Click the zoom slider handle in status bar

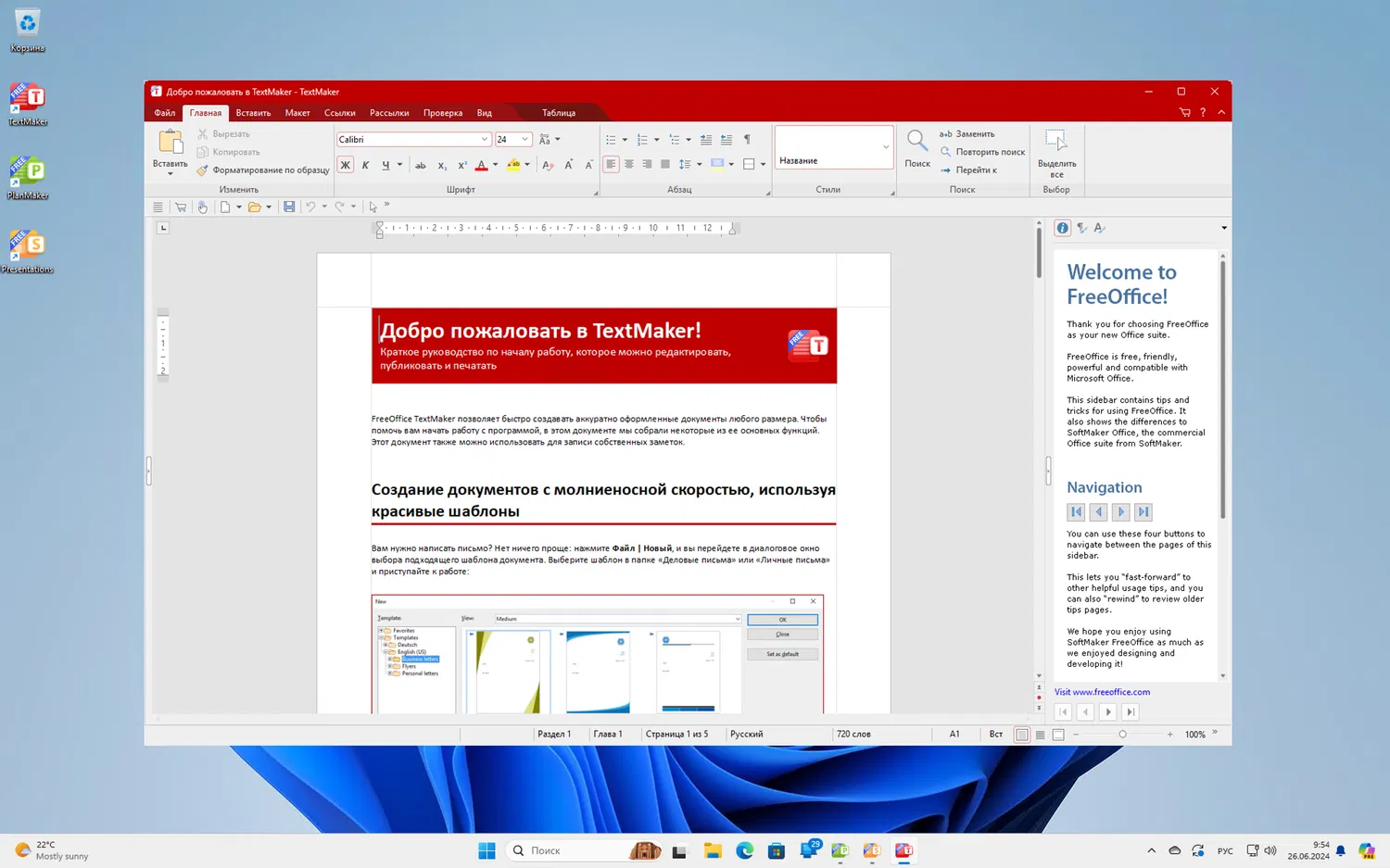click(x=1122, y=735)
